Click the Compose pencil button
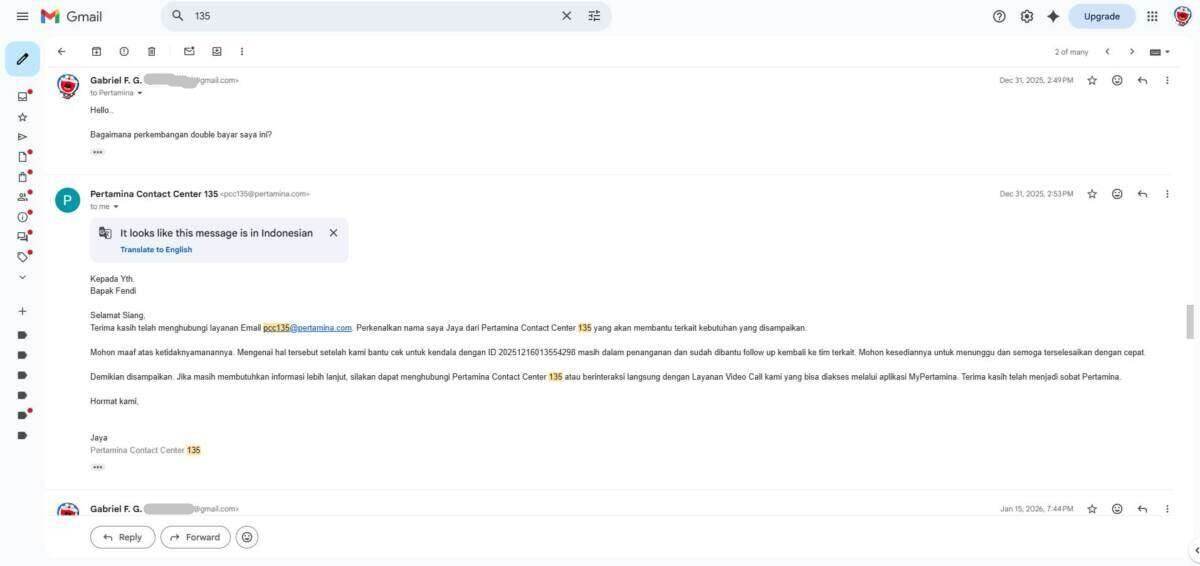Image resolution: width=1200 pixels, height=566 pixels. click(22, 59)
